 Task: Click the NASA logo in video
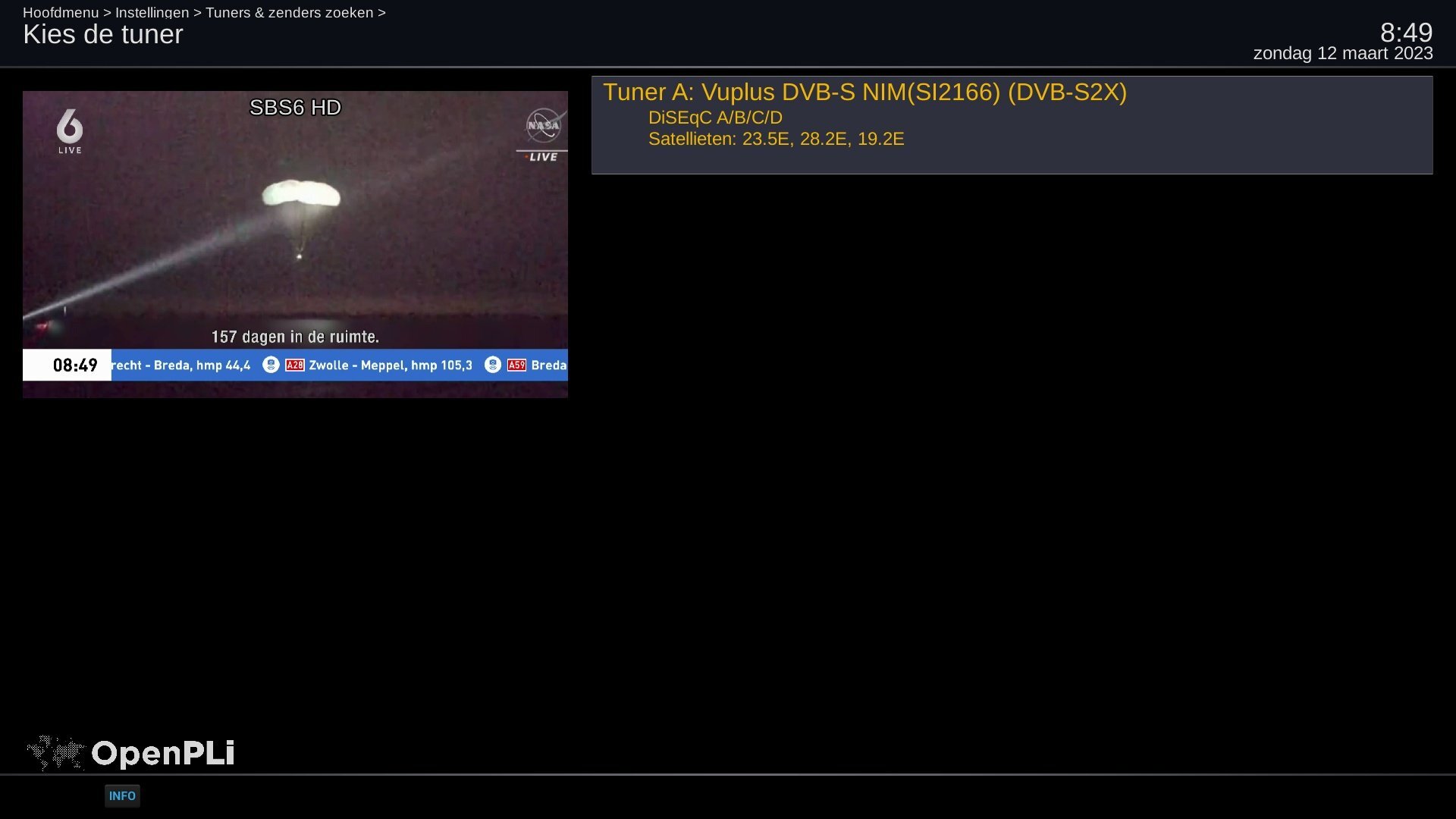click(544, 125)
